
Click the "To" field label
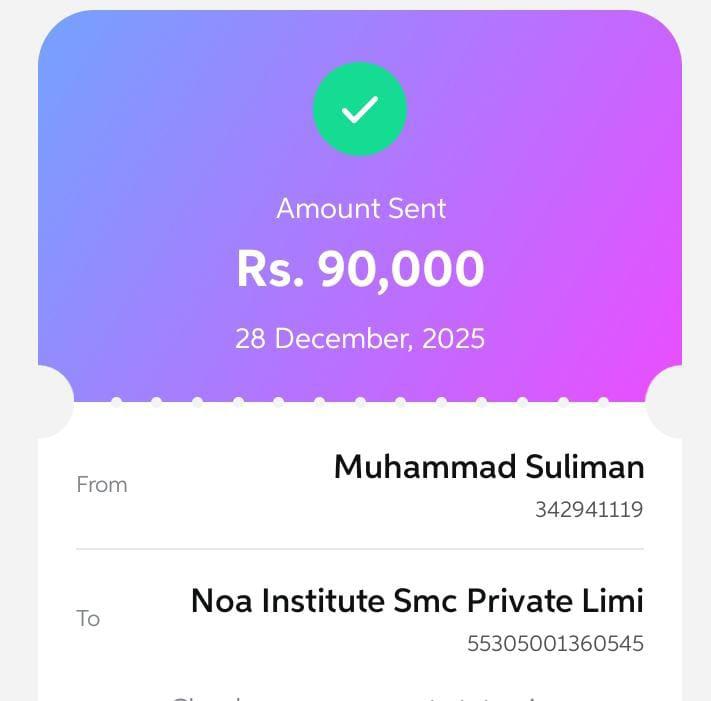coord(88,619)
